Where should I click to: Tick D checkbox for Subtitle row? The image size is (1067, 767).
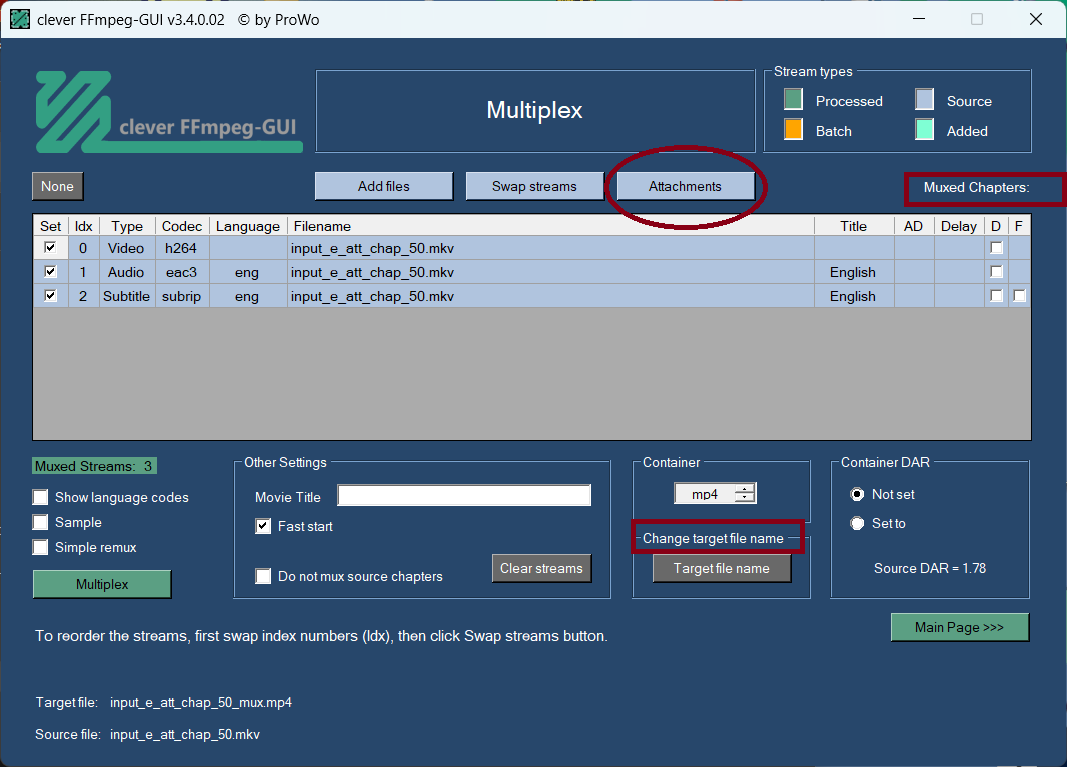[996, 295]
